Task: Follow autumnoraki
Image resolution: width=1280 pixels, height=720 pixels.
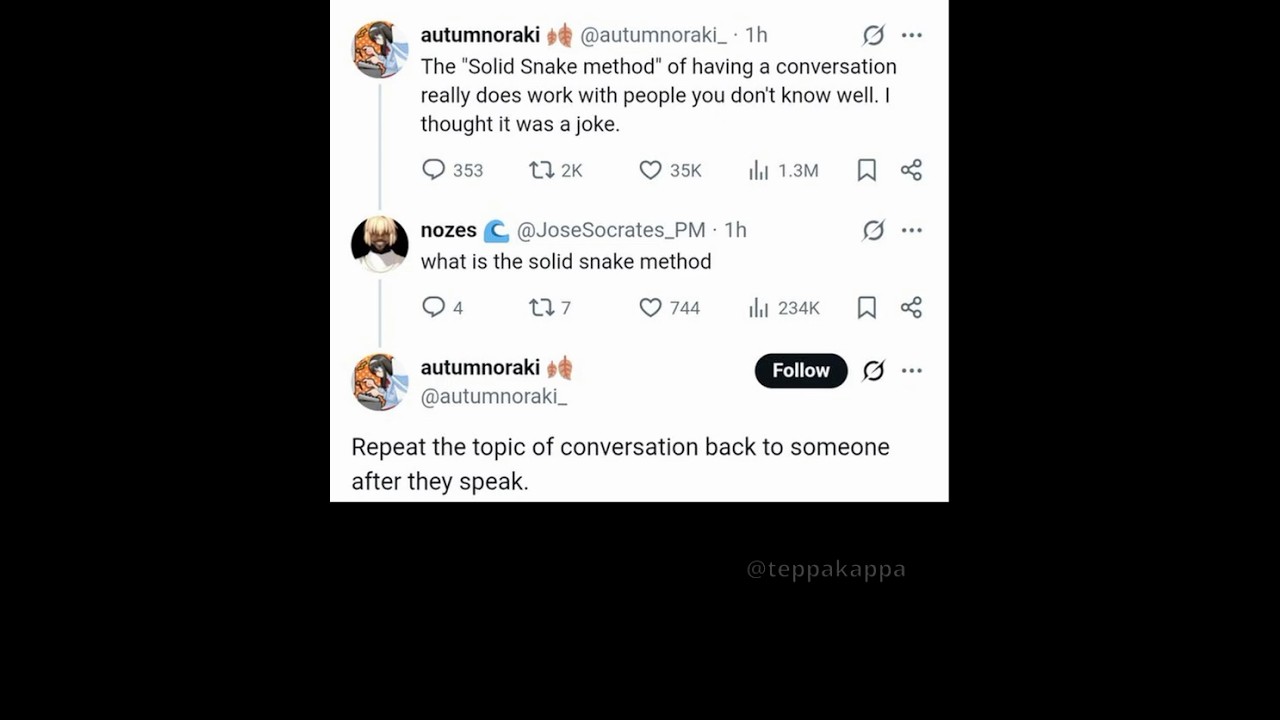Action: (801, 370)
